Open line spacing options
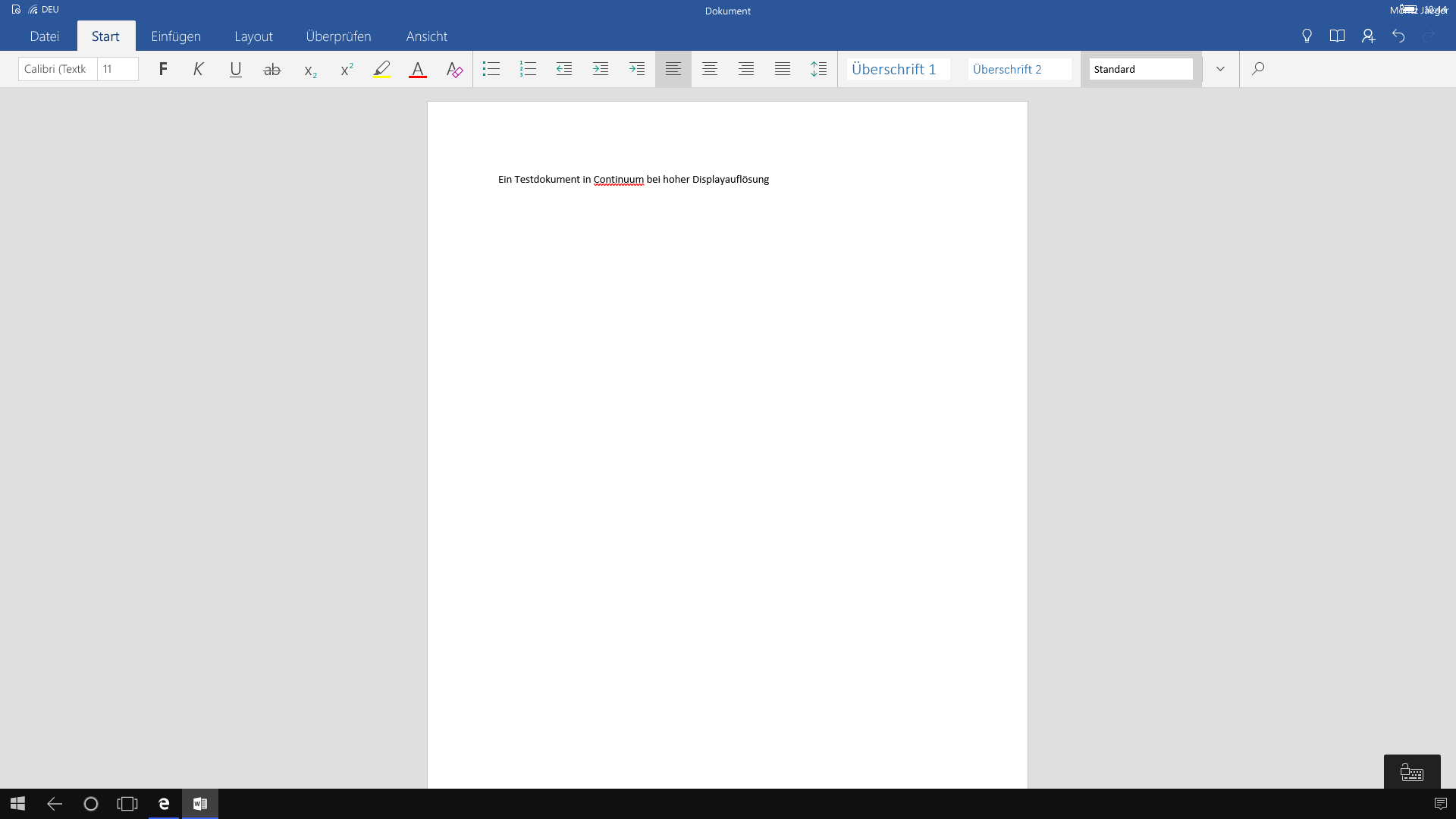 tap(819, 69)
